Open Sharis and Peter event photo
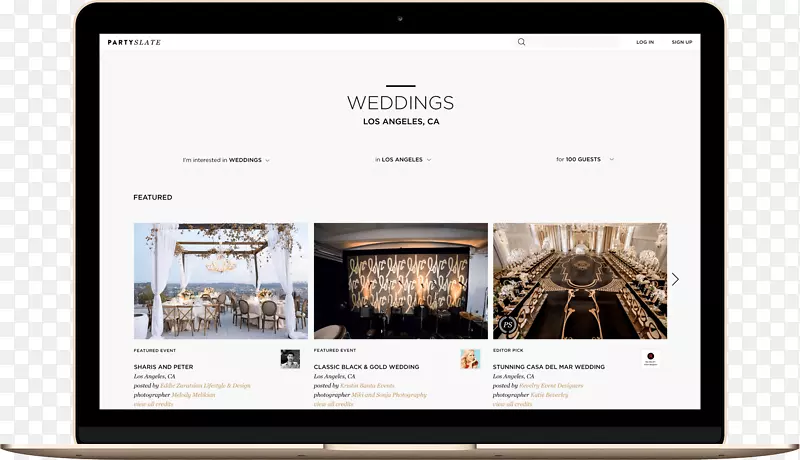This screenshot has height=460, width=800. click(x=221, y=281)
